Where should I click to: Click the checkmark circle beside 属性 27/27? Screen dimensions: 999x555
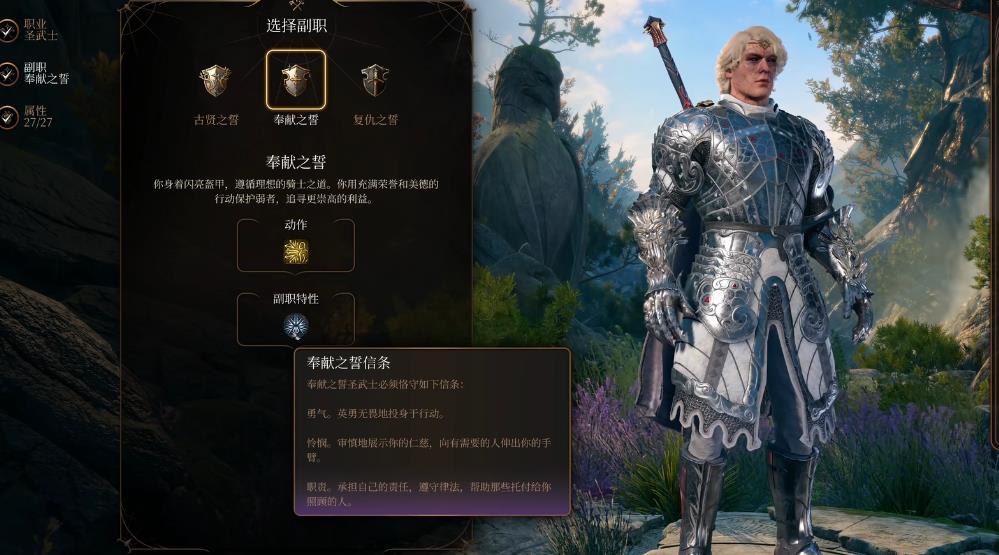[x=8, y=117]
